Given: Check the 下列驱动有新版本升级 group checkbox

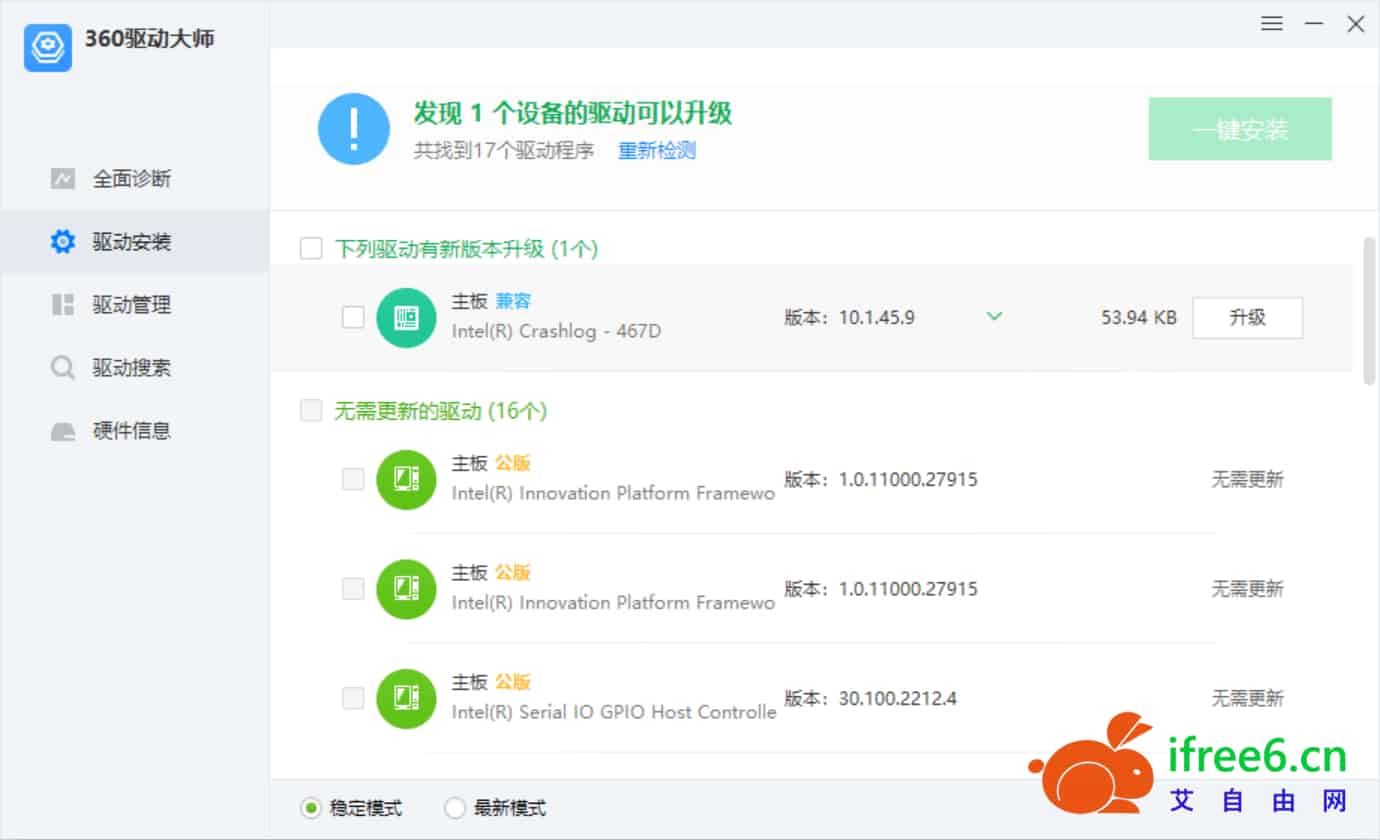Looking at the screenshot, I should [311, 248].
